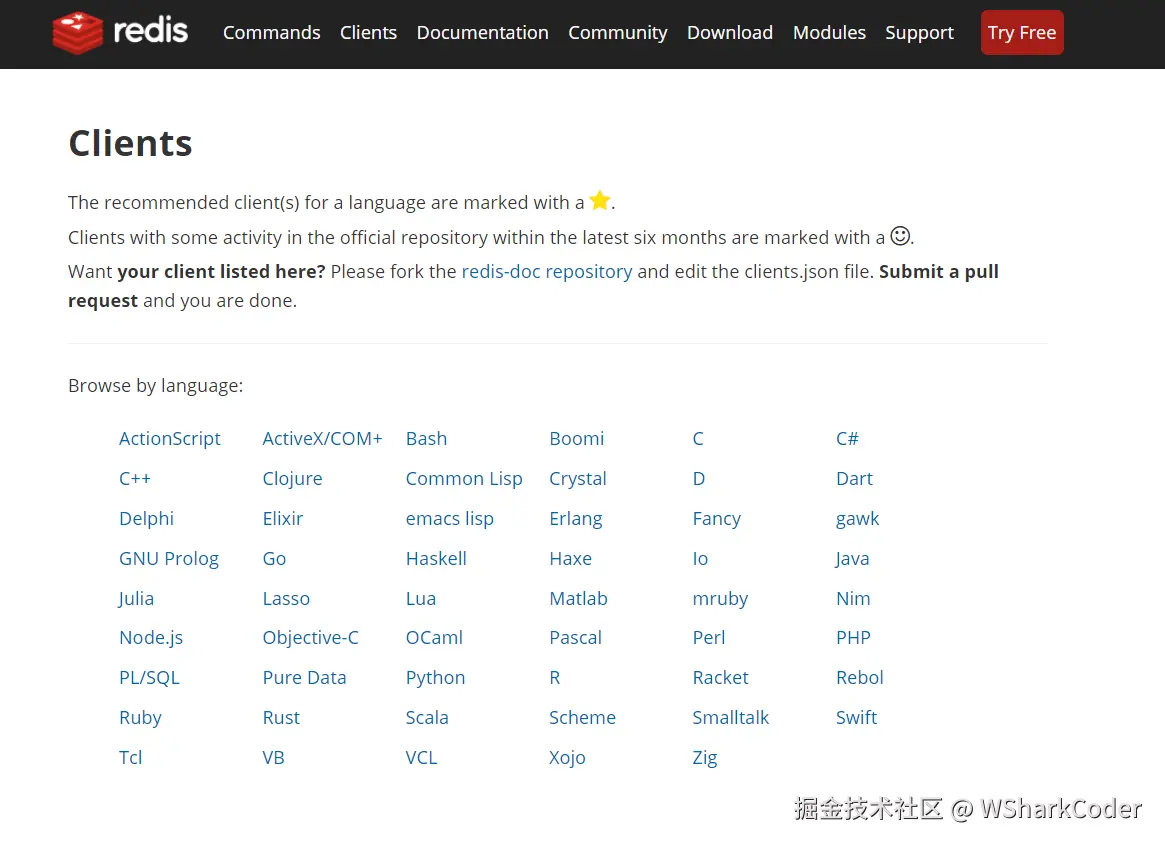Open the Clojure clients link
The image size is (1165, 846).
[292, 479]
